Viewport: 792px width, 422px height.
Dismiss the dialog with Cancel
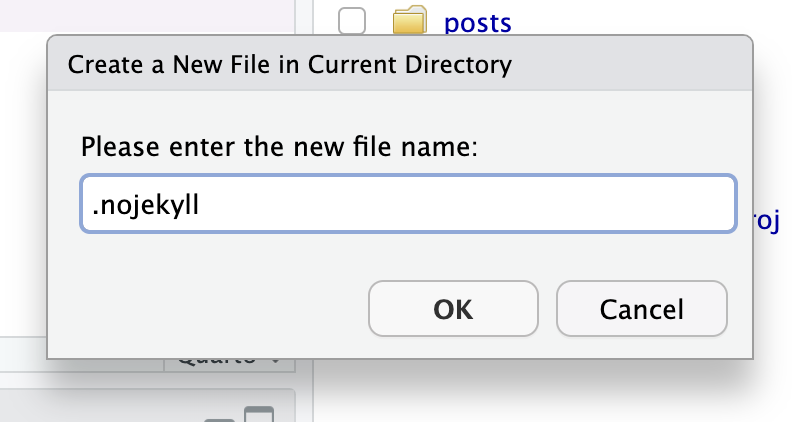pyautogui.click(x=641, y=309)
